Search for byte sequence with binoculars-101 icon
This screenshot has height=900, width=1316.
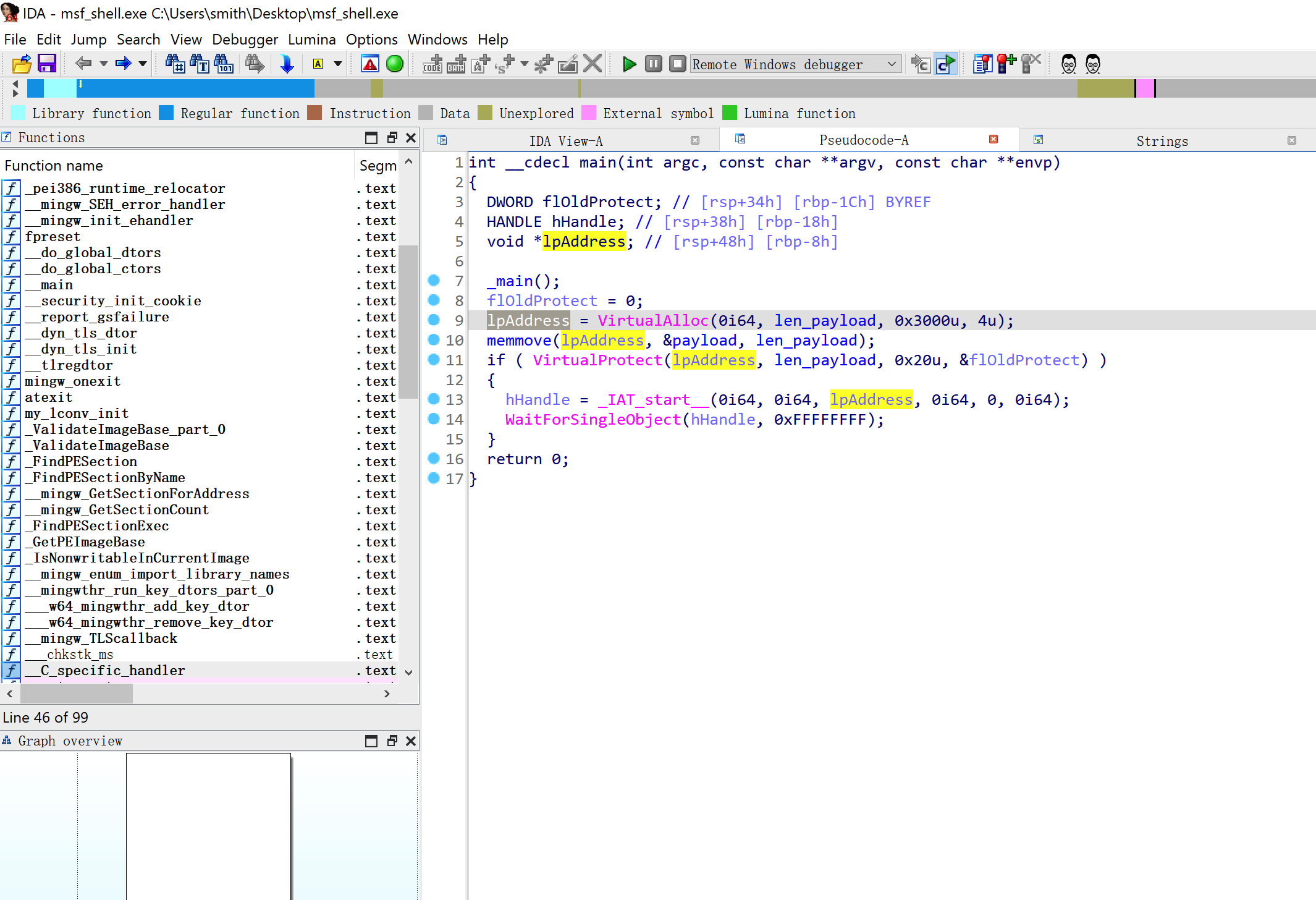tap(224, 64)
